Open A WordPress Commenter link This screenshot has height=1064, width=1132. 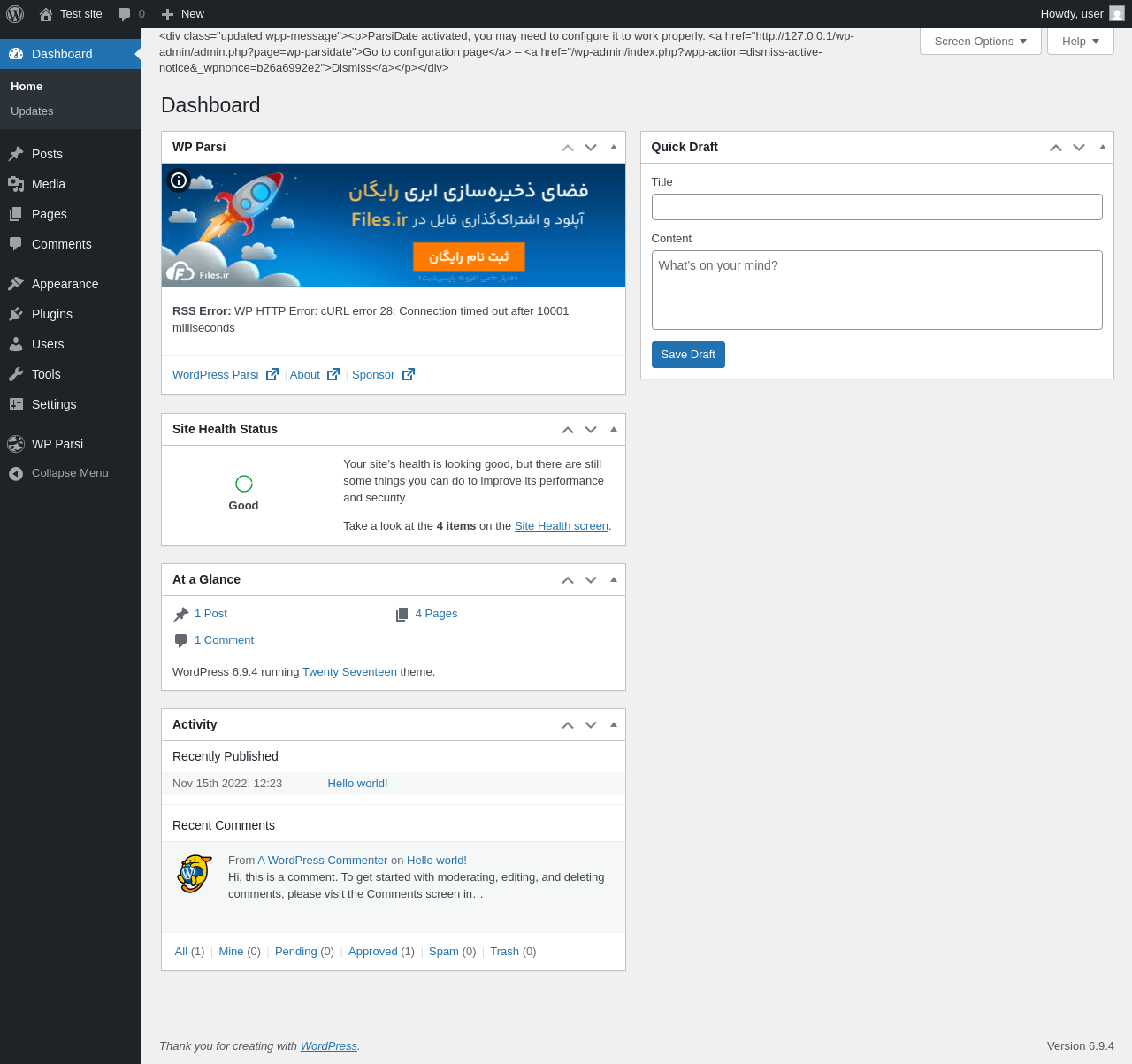(x=323, y=861)
